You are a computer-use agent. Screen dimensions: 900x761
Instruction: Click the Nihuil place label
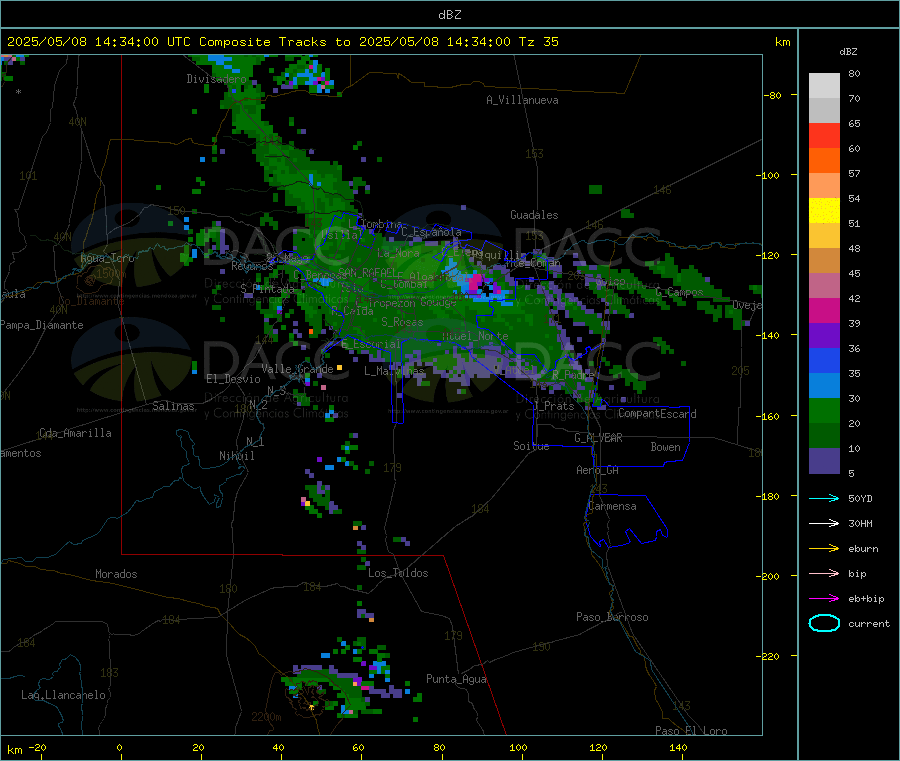coord(236,456)
